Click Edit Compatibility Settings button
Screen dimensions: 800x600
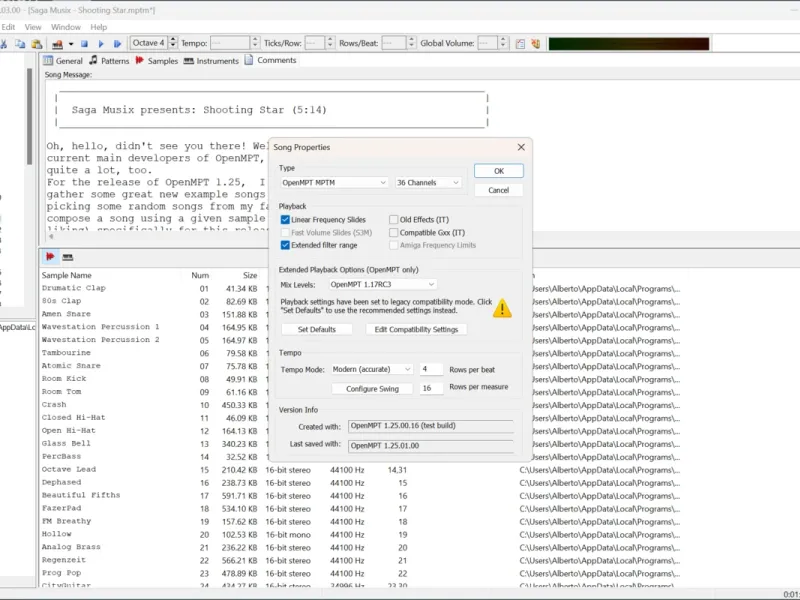[x=416, y=329]
